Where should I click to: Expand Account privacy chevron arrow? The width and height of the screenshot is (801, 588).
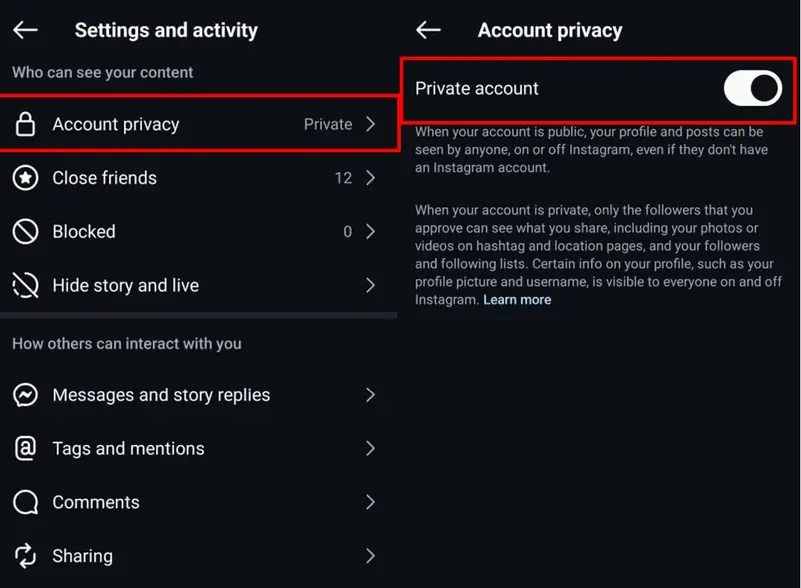point(371,124)
